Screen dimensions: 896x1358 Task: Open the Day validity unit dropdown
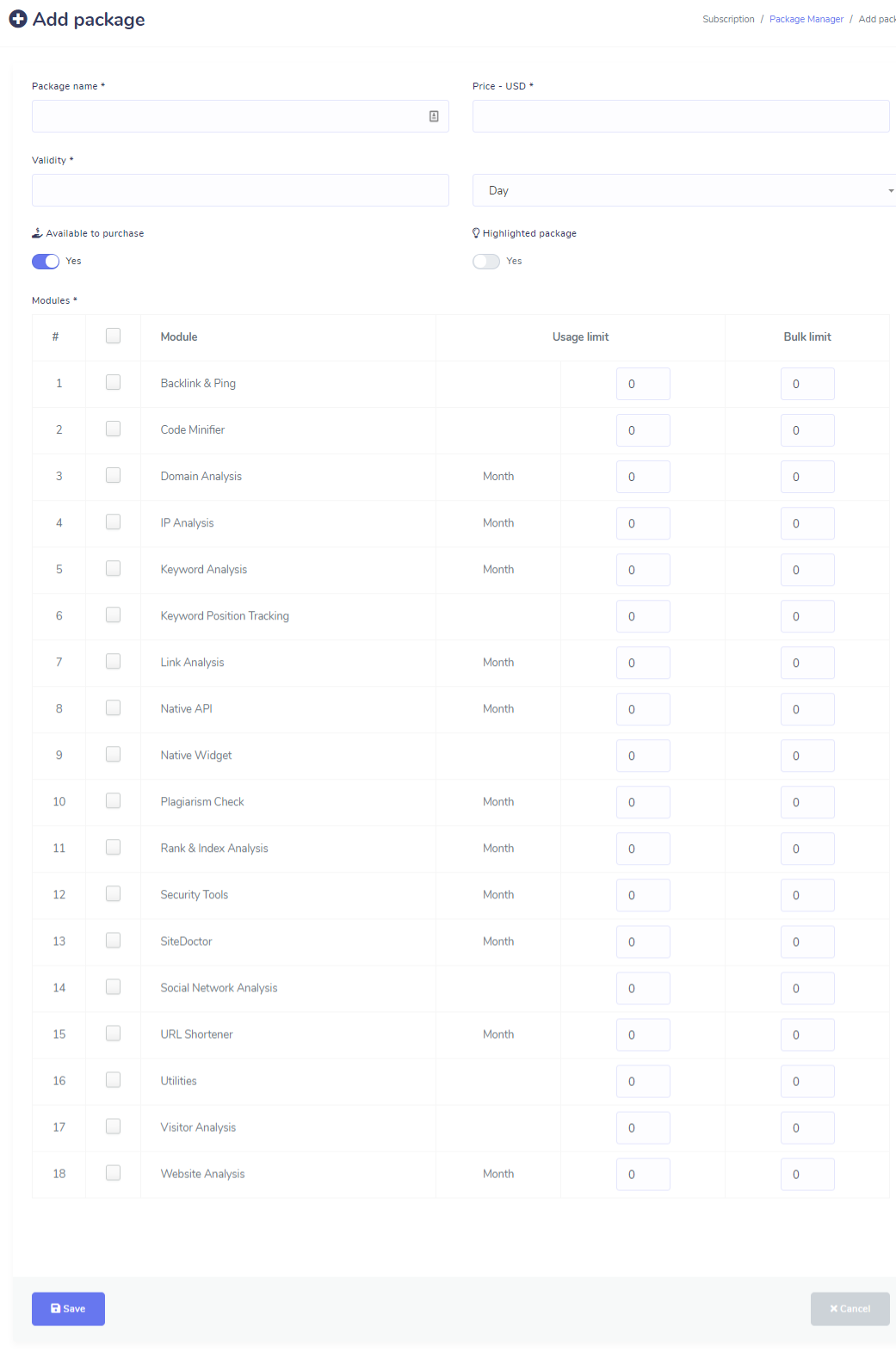pyautogui.click(x=683, y=190)
